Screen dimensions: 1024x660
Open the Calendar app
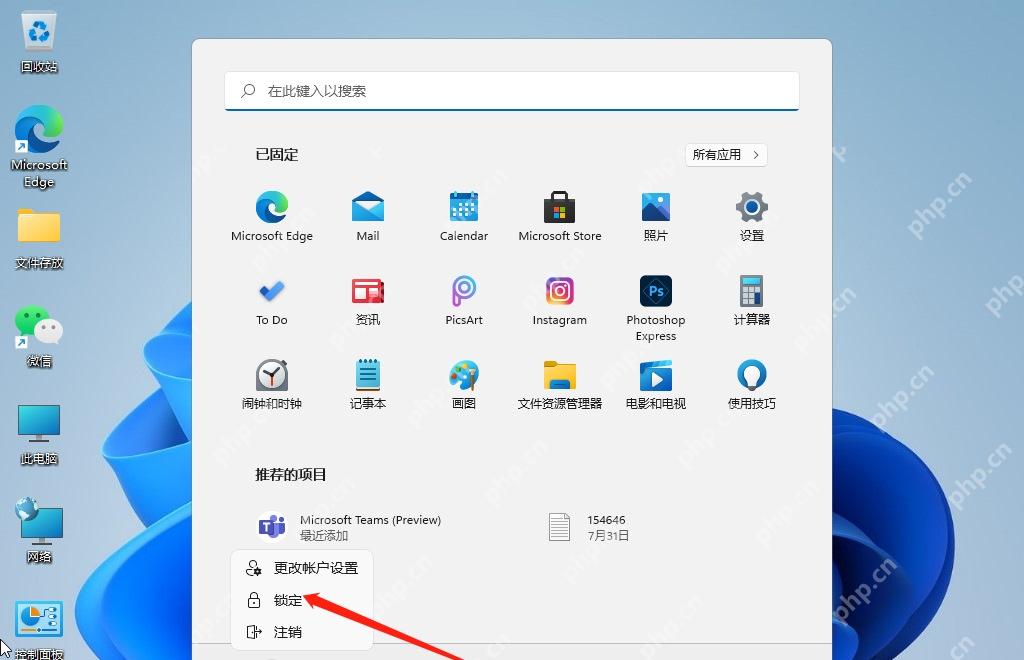coord(464,216)
